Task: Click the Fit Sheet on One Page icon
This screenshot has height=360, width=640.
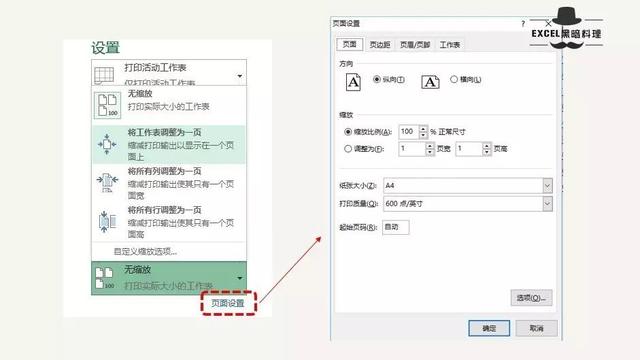Action: point(107,144)
